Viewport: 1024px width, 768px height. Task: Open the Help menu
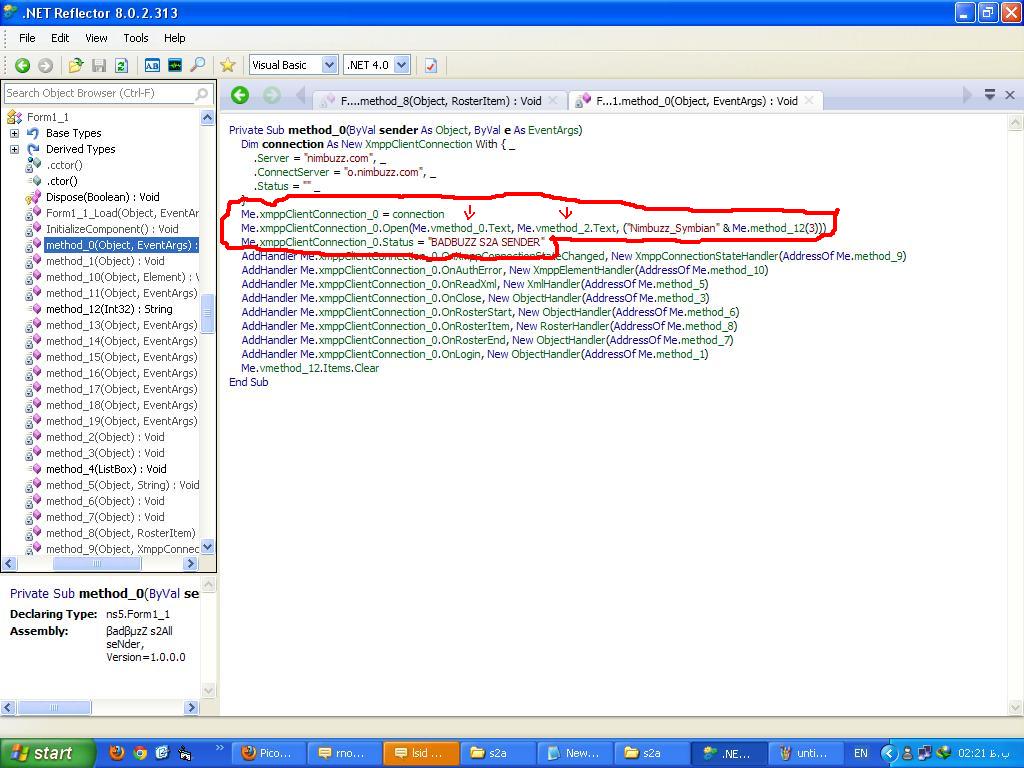(174, 38)
